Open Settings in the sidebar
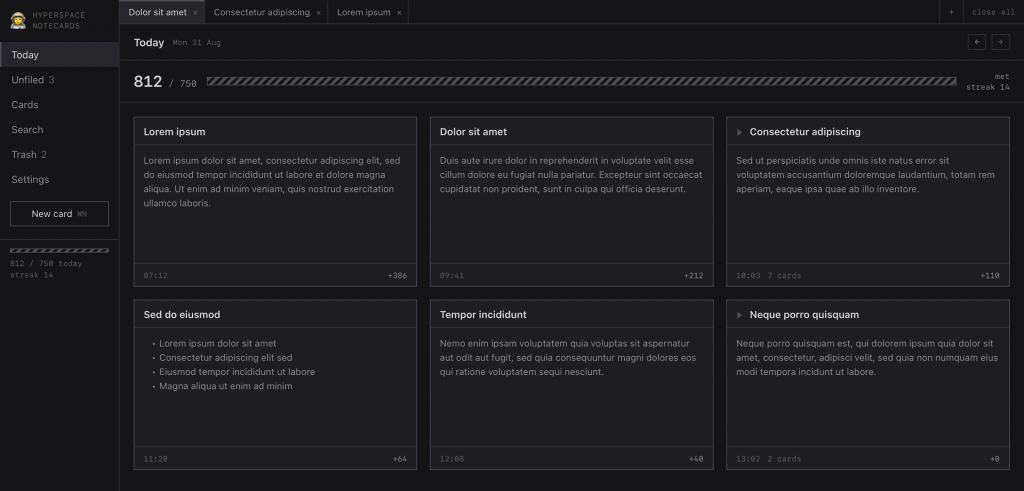This screenshot has height=491, width=1024. coord(59,179)
